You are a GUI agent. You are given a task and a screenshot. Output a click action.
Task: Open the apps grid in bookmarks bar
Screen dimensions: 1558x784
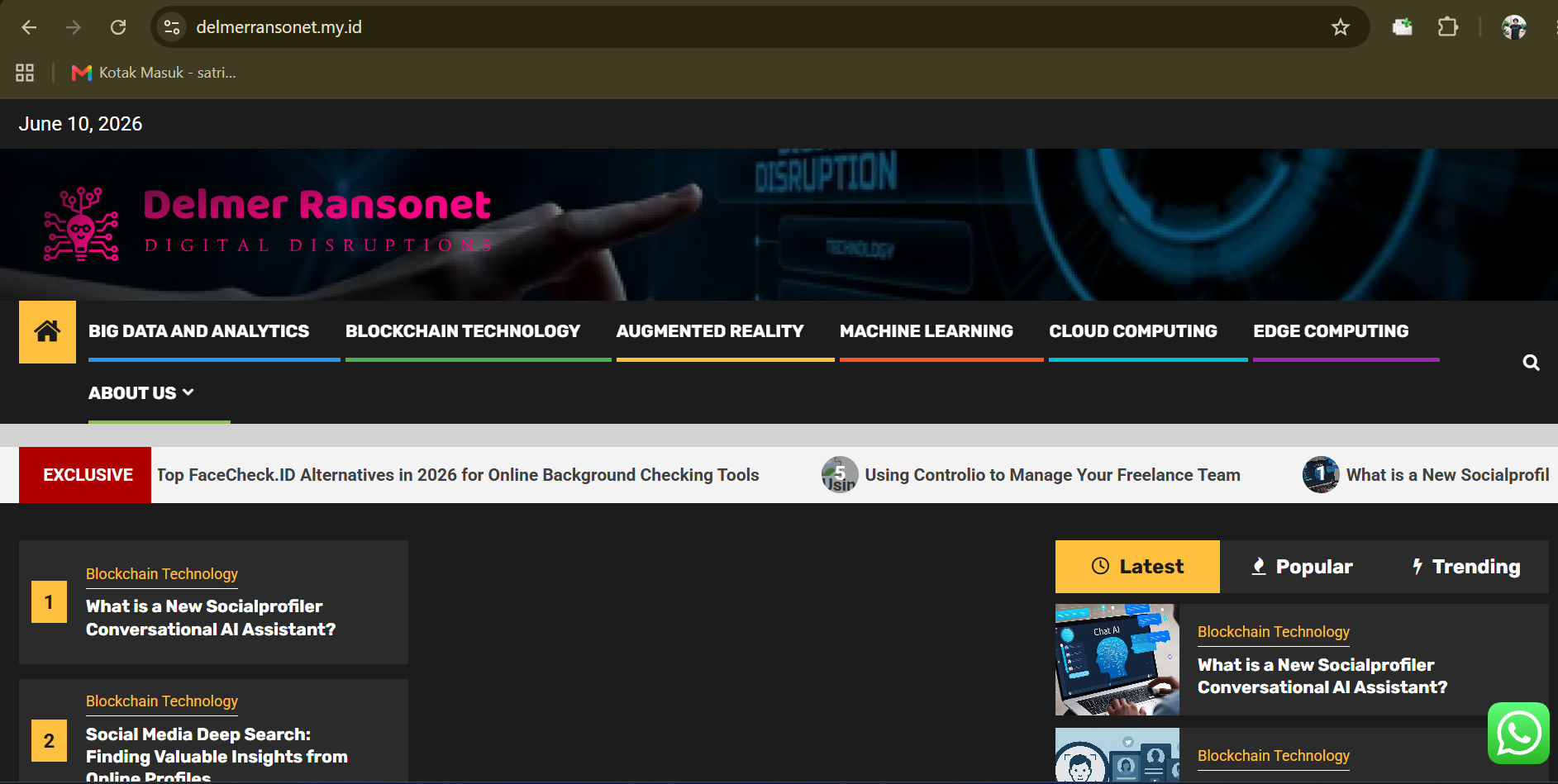click(25, 73)
